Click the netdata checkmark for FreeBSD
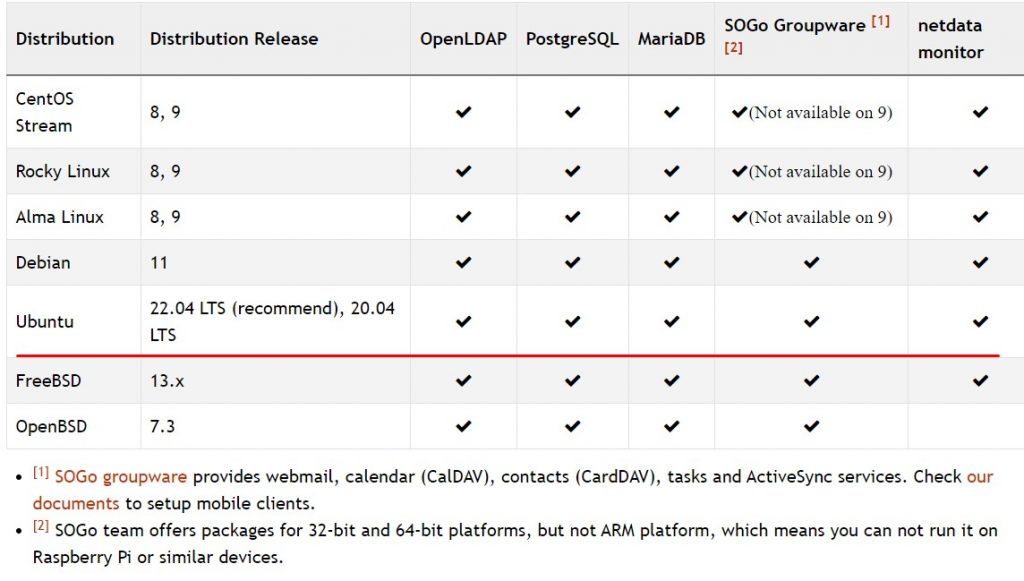The width and height of the screenshot is (1024, 581). 980,381
